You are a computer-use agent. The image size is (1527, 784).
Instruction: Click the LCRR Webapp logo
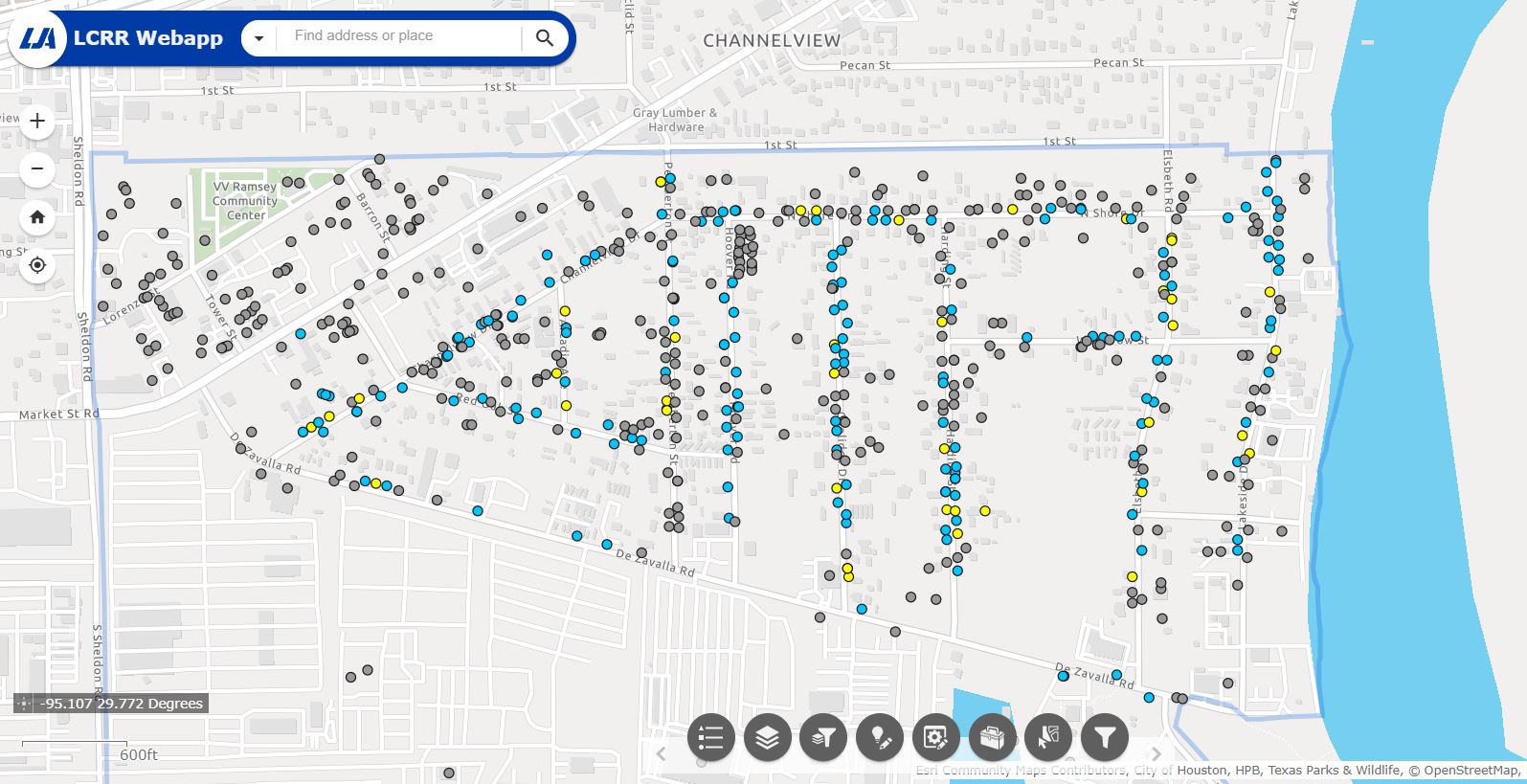coord(38,38)
